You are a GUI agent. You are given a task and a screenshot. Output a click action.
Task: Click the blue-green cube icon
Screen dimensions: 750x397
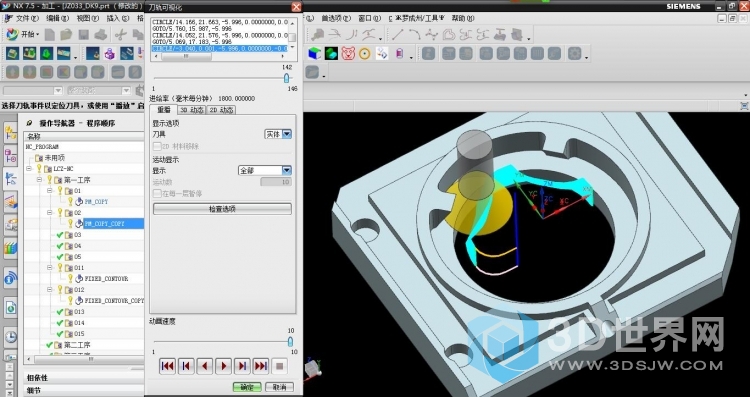point(315,53)
